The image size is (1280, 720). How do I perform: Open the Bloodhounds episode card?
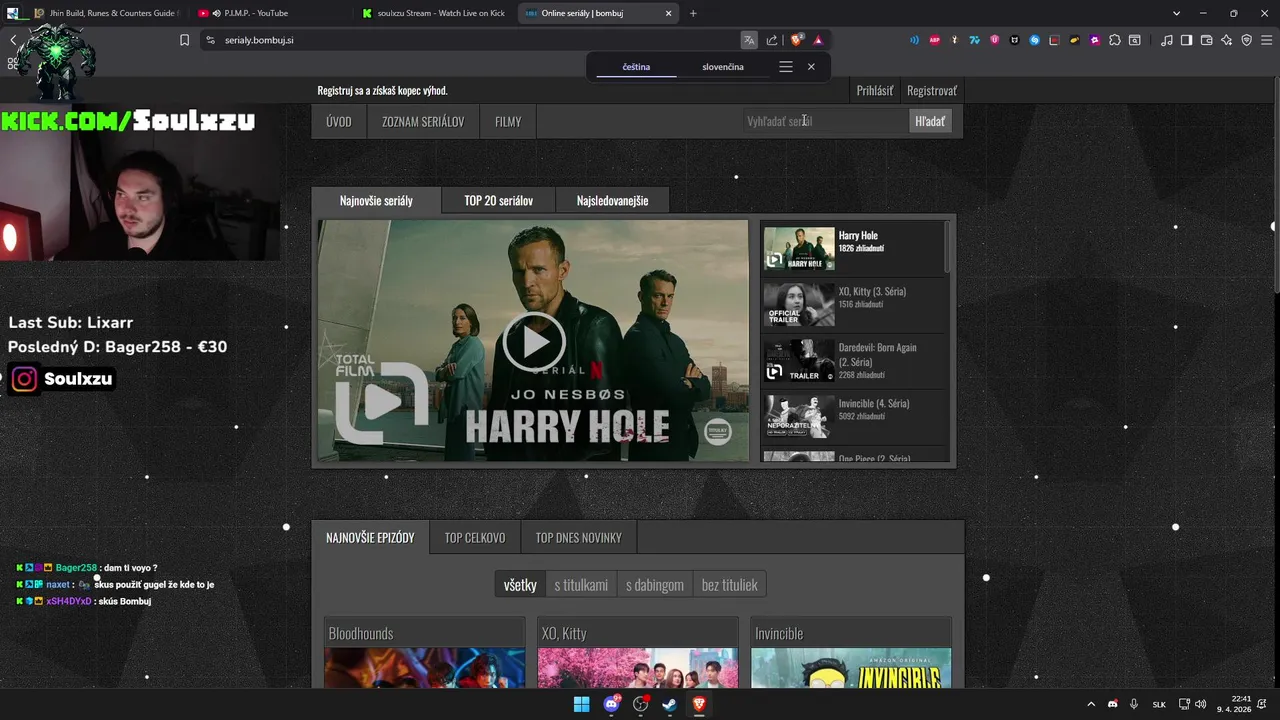pos(424,653)
